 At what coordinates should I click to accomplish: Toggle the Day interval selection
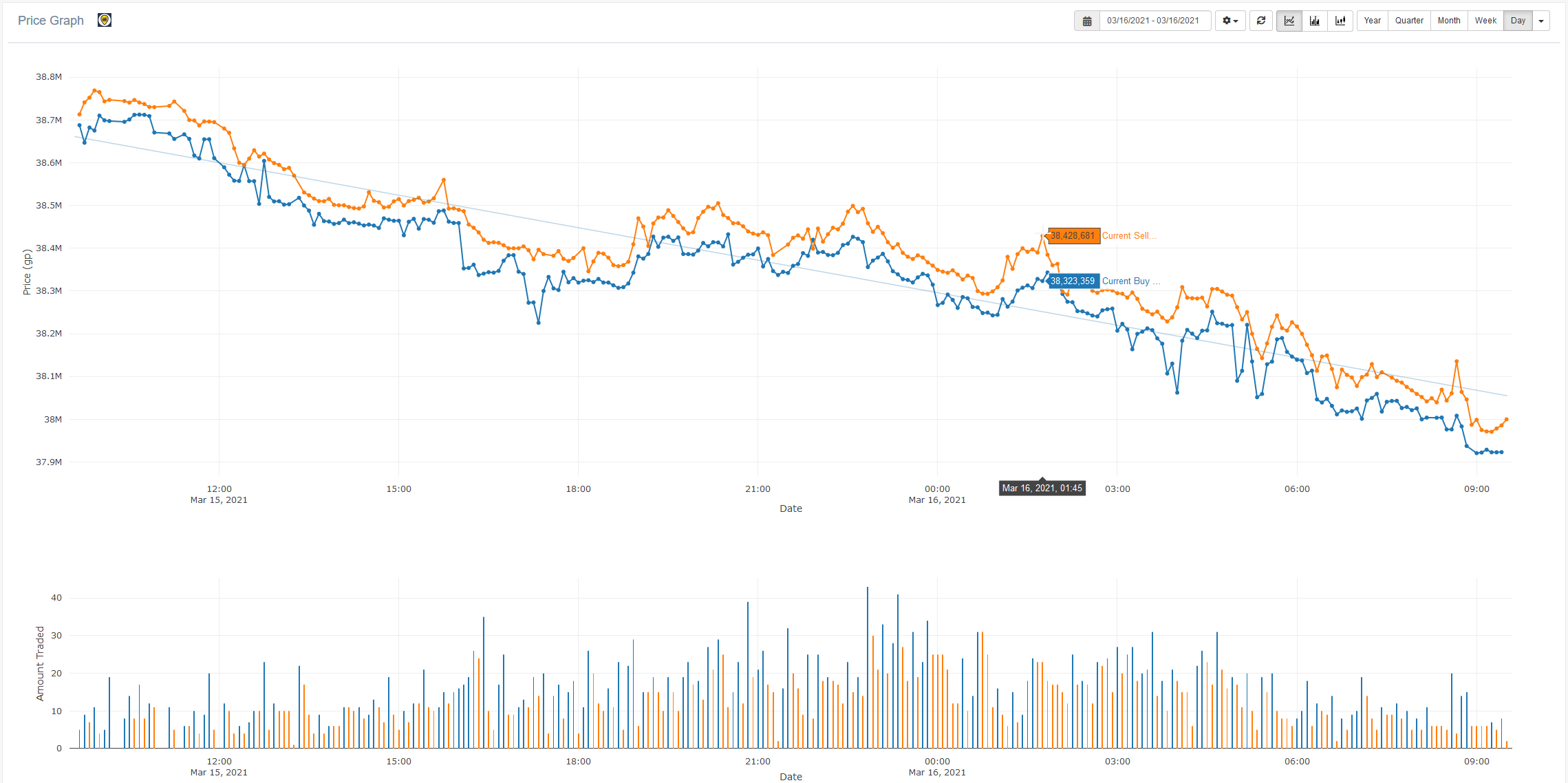coord(1518,21)
